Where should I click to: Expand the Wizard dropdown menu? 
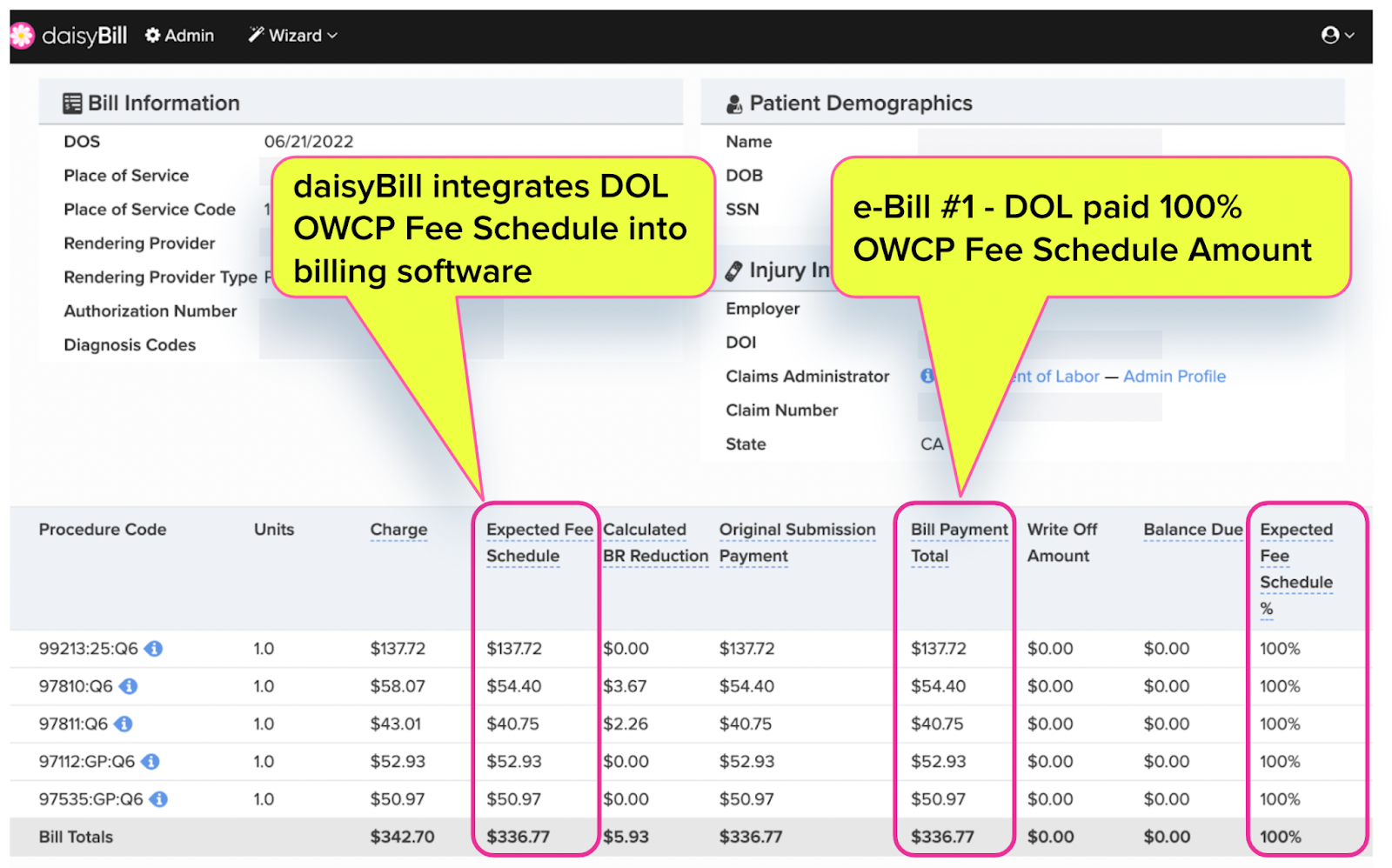pyautogui.click(x=293, y=36)
